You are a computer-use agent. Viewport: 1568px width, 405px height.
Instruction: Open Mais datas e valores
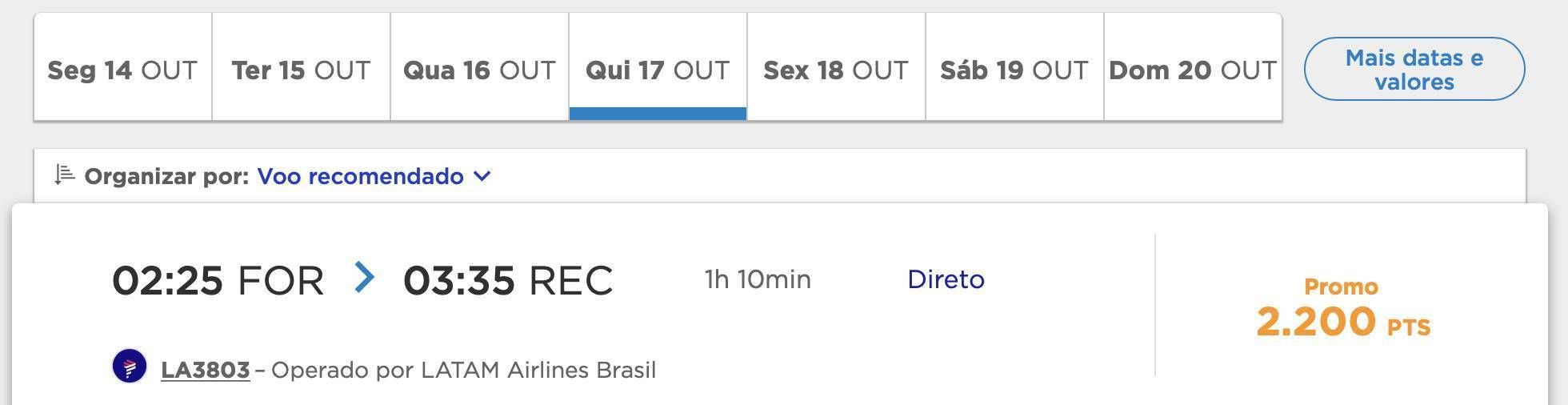point(1414,69)
